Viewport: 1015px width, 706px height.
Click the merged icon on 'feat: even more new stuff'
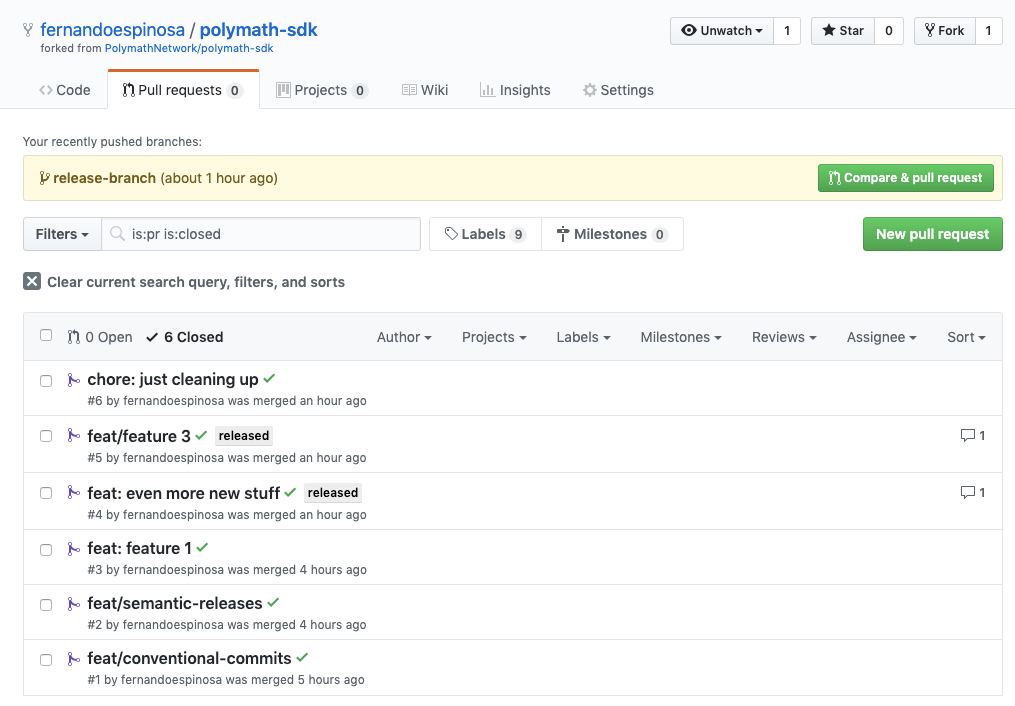pyautogui.click(x=74, y=492)
